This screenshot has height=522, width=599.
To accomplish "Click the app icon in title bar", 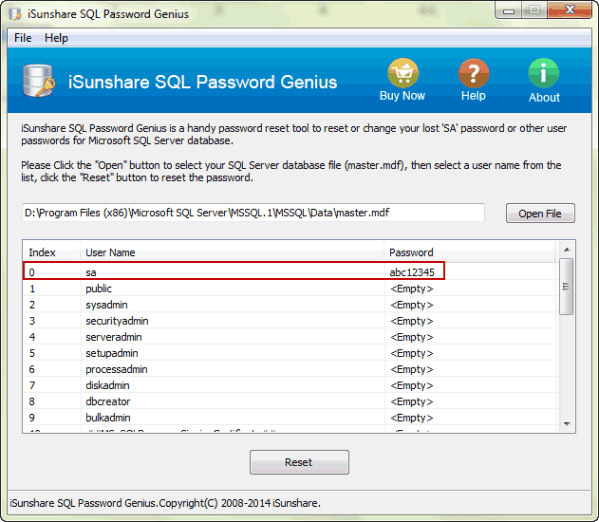I will point(15,14).
